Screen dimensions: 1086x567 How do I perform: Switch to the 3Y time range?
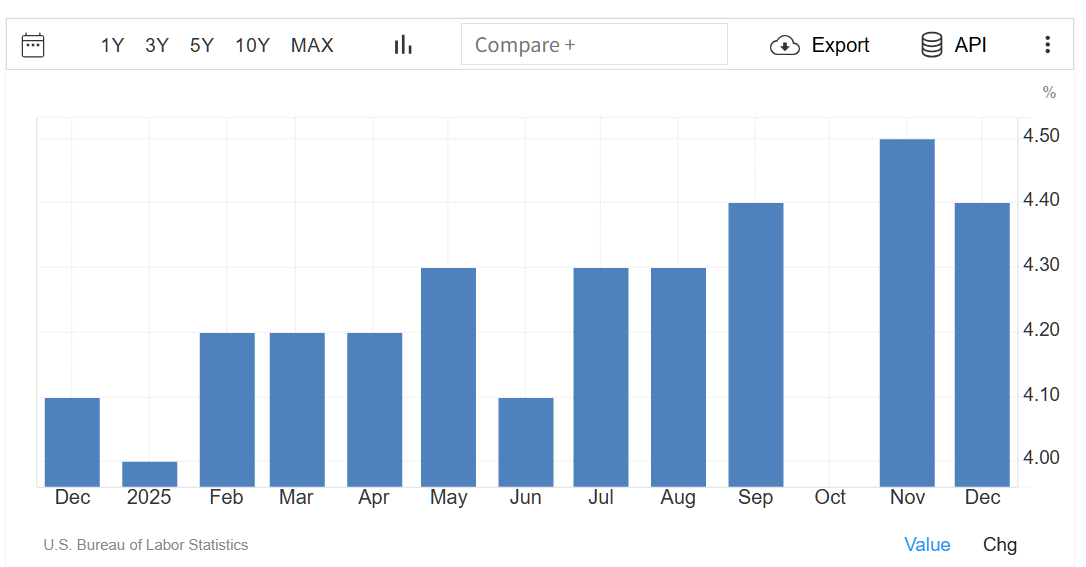157,45
